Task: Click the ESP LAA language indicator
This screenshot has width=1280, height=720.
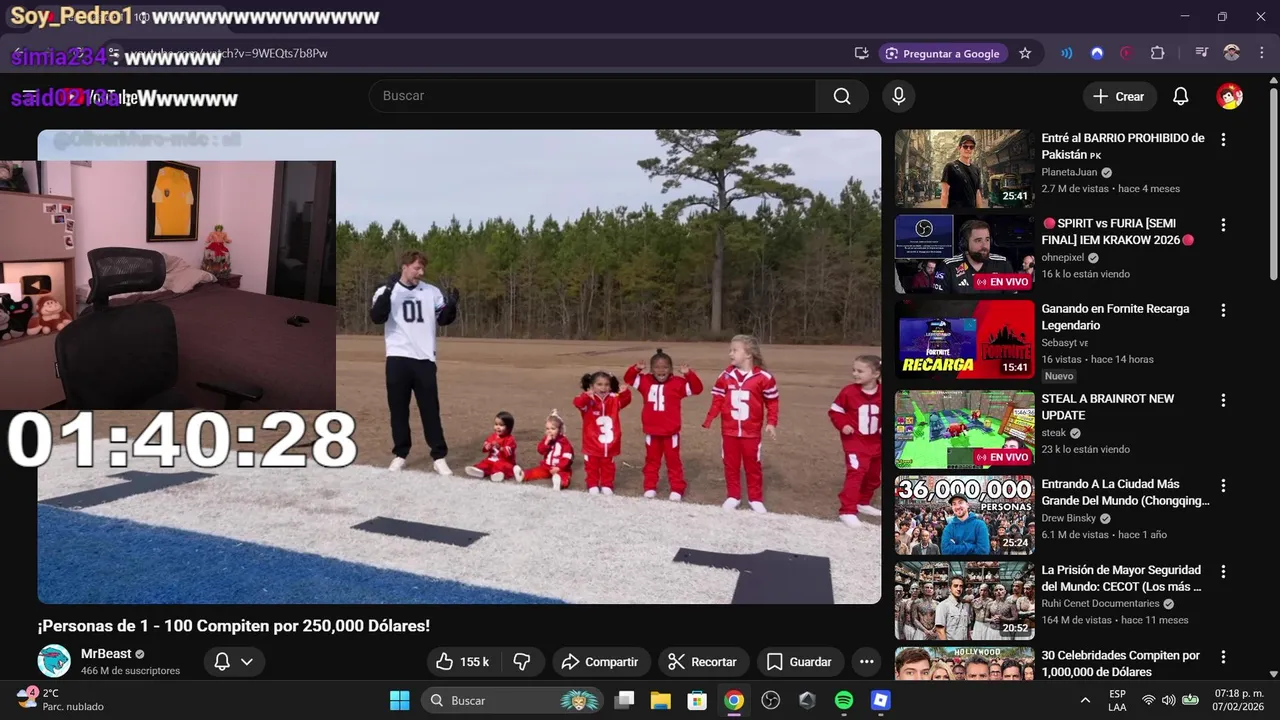Action: coord(1117,700)
